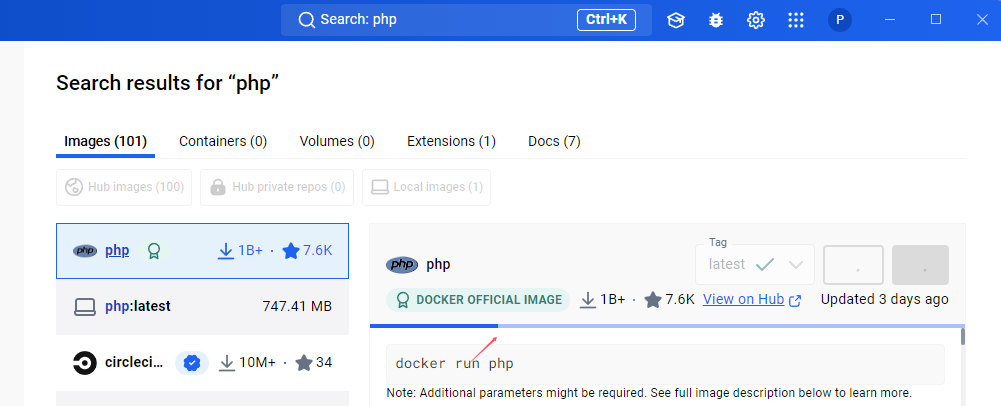
Task: Open the apps grid icon
Action: [796, 20]
